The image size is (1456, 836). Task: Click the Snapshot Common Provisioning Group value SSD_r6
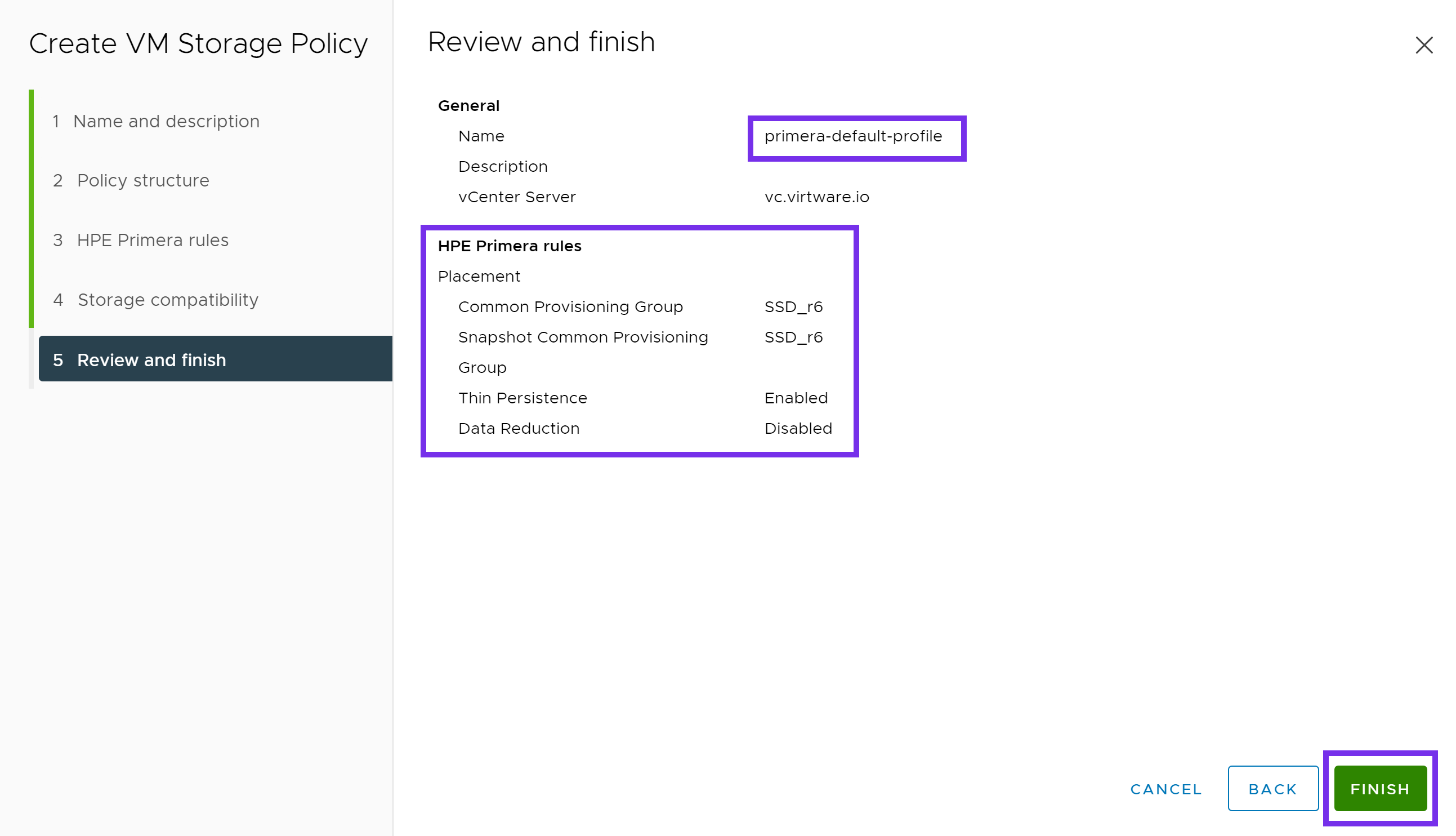(x=793, y=337)
